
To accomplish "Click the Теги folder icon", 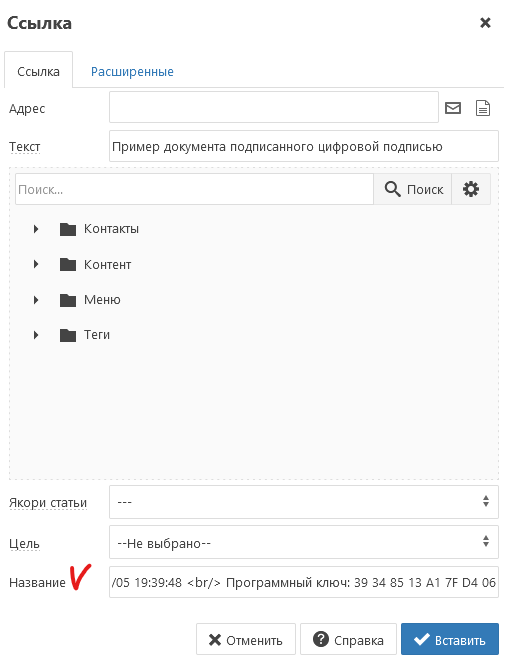I will [x=68, y=335].
